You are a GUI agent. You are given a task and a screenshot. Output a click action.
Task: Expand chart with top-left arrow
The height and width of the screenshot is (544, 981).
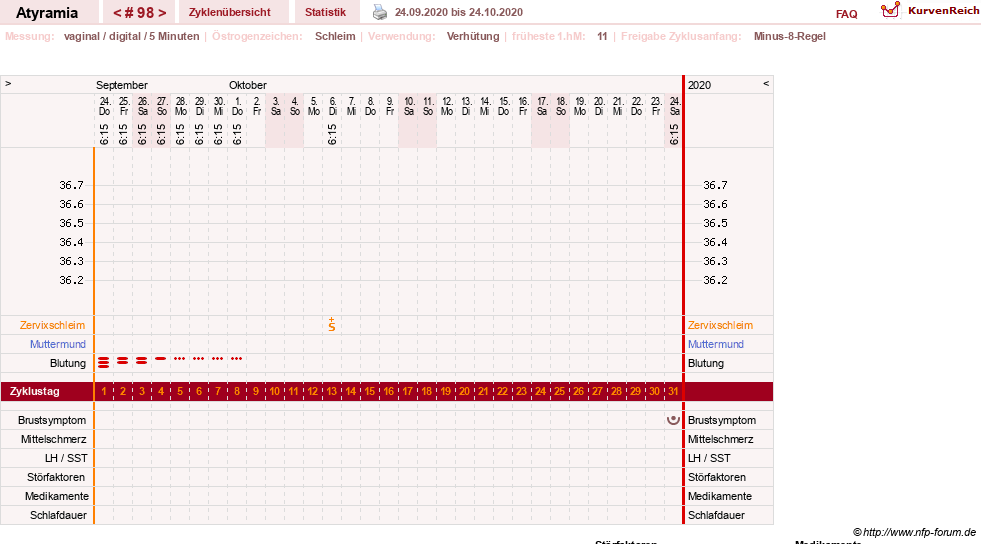[x=8, y=83]
